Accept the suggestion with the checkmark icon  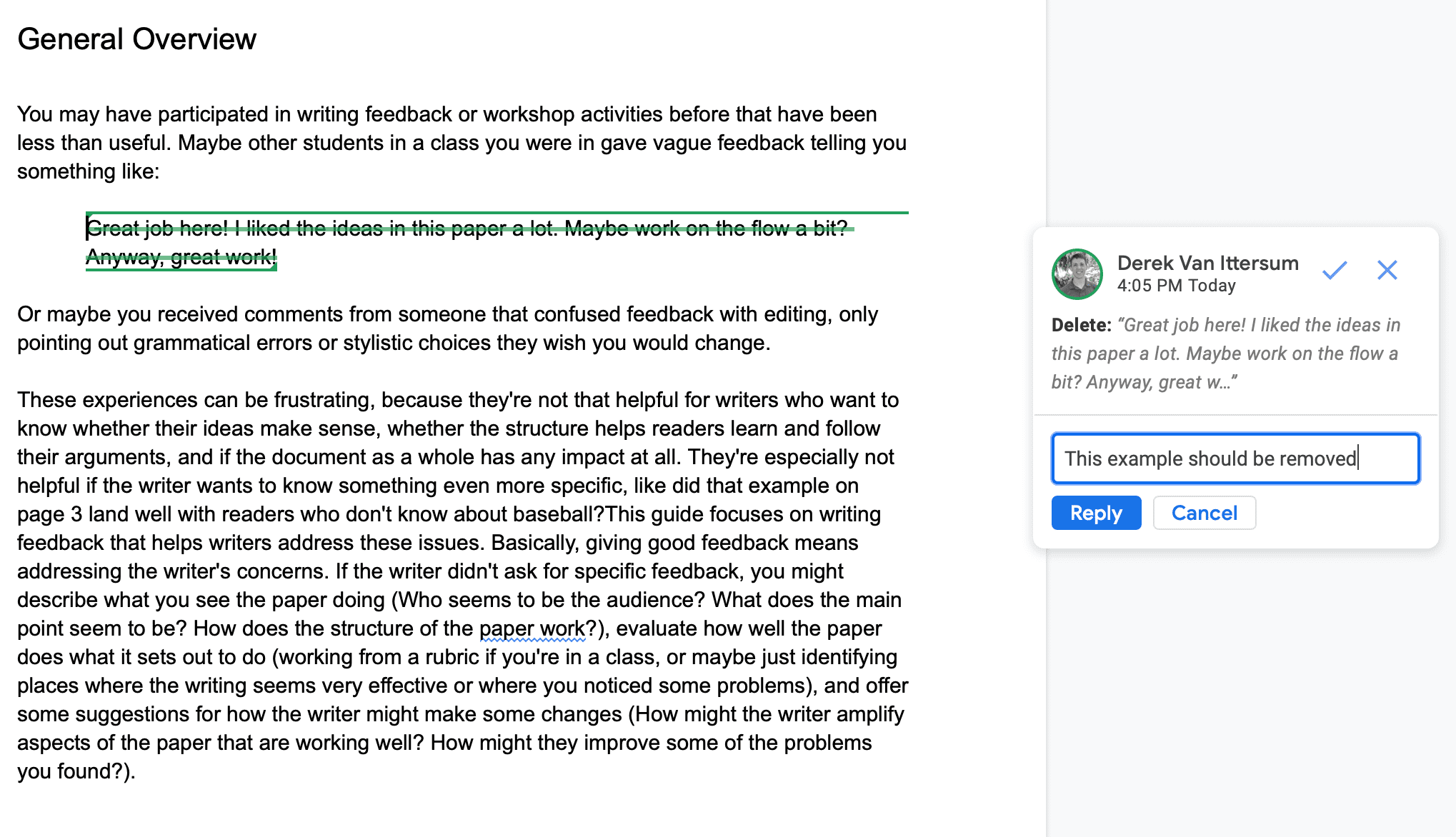click(1334, 271)
